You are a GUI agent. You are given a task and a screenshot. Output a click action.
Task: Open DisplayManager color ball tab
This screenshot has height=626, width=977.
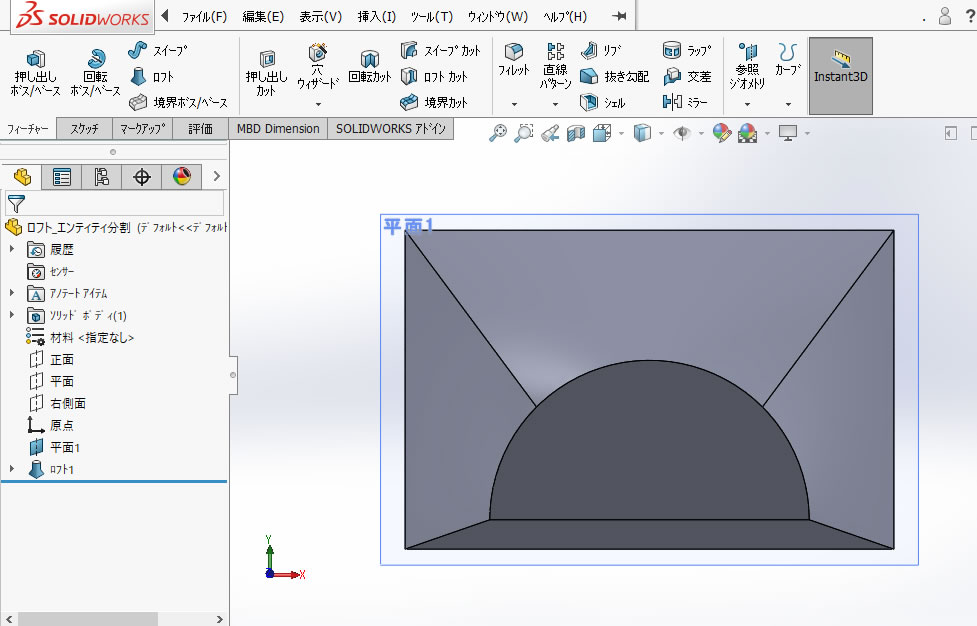coord(181,177)
